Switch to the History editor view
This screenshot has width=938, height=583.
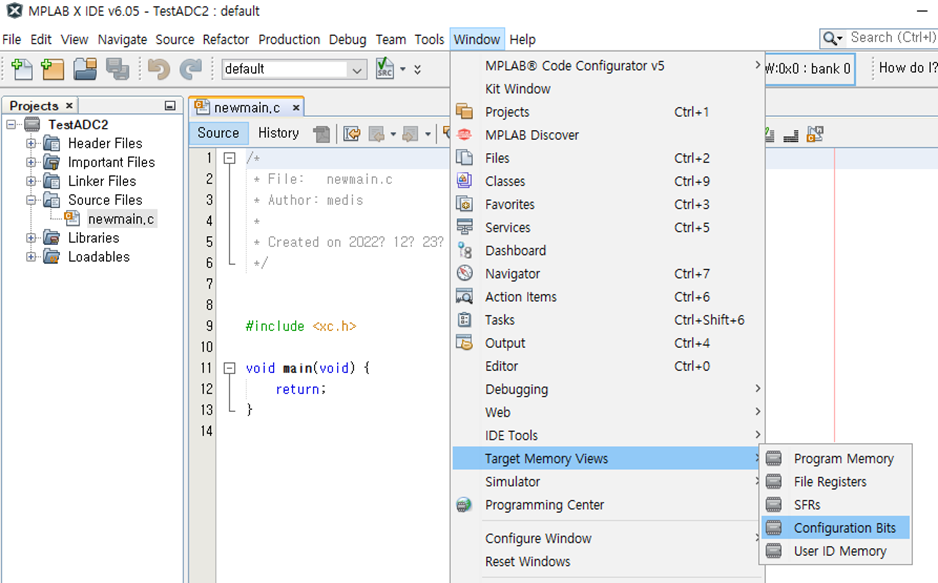click(x=278, y=133)
